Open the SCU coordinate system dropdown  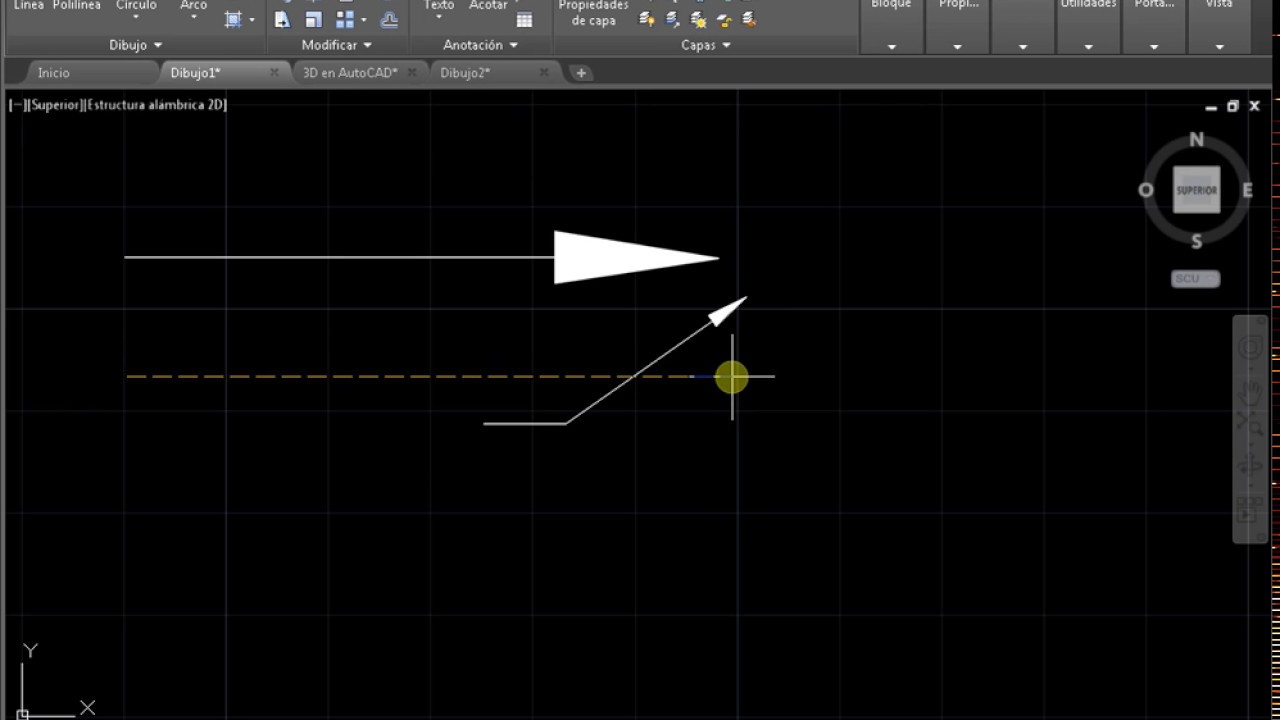point(1196,279)
